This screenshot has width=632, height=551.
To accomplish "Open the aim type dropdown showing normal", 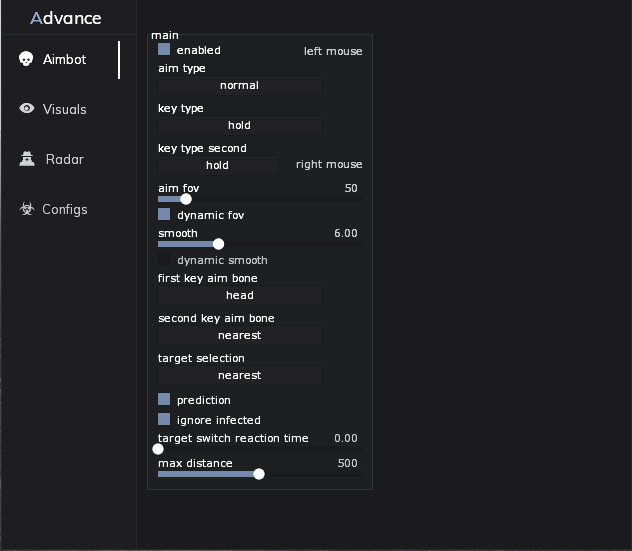I will pos(239,86).
